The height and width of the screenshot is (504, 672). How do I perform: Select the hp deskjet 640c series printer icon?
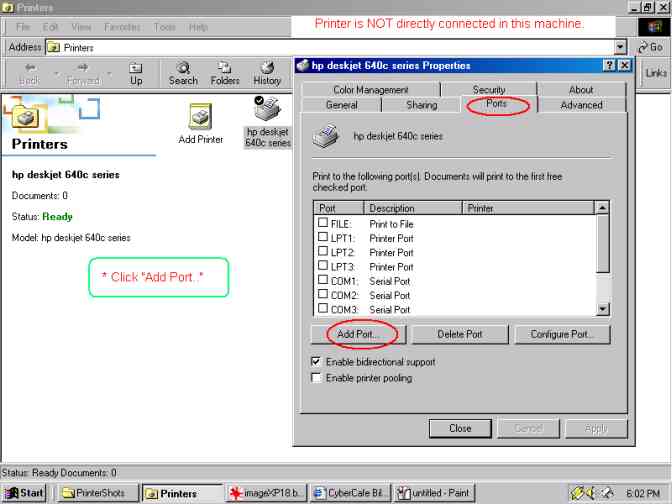pos(267,112)
